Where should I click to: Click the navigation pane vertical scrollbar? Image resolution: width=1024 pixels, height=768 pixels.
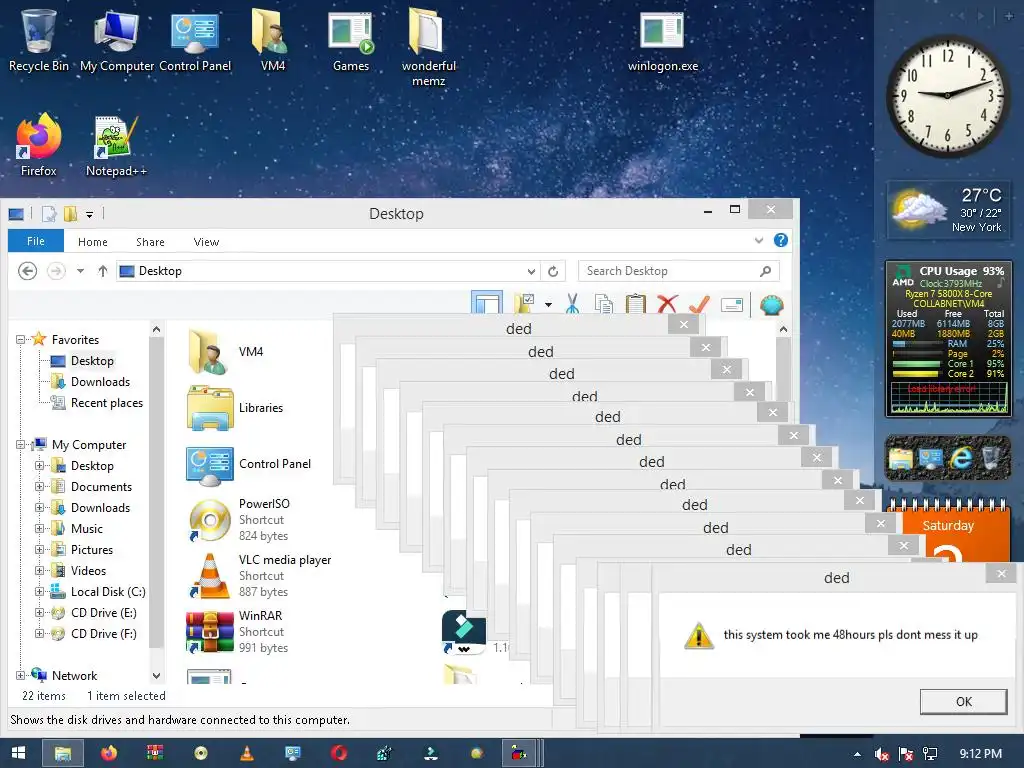(x=156, y=490)
